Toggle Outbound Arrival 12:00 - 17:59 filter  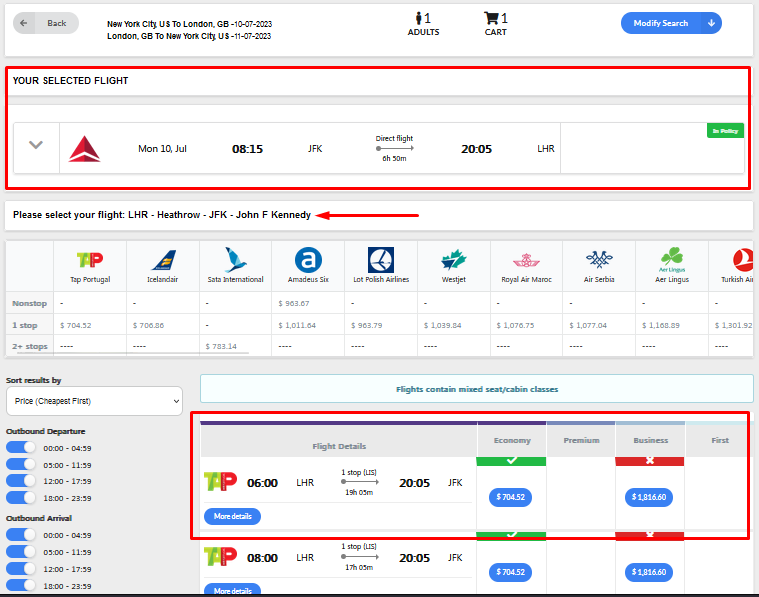(21, 568)
